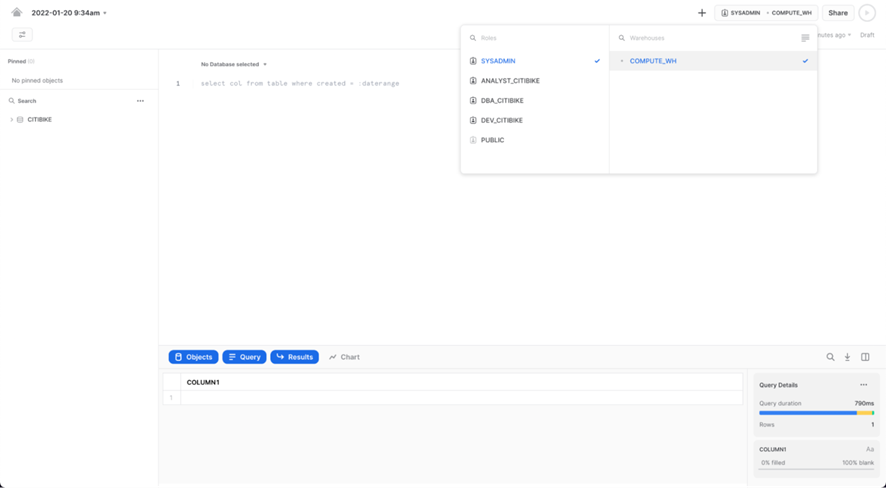Viewport: 886px width, 488px height.
Task: Switch to the Chart view
Action: point(344,357)
